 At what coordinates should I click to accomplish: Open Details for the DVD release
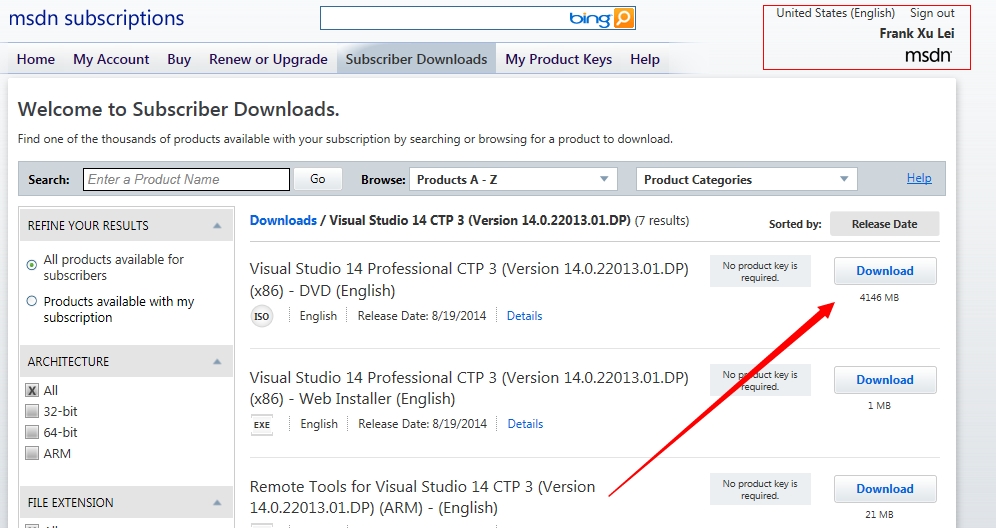524,316
